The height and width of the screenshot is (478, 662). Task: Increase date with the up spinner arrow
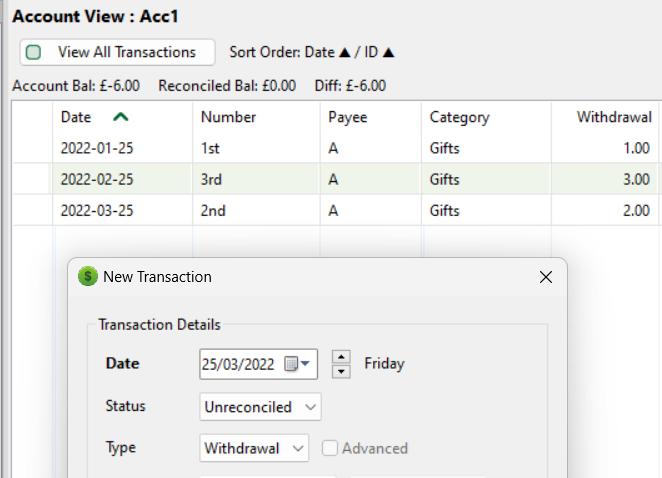[341, 357]
